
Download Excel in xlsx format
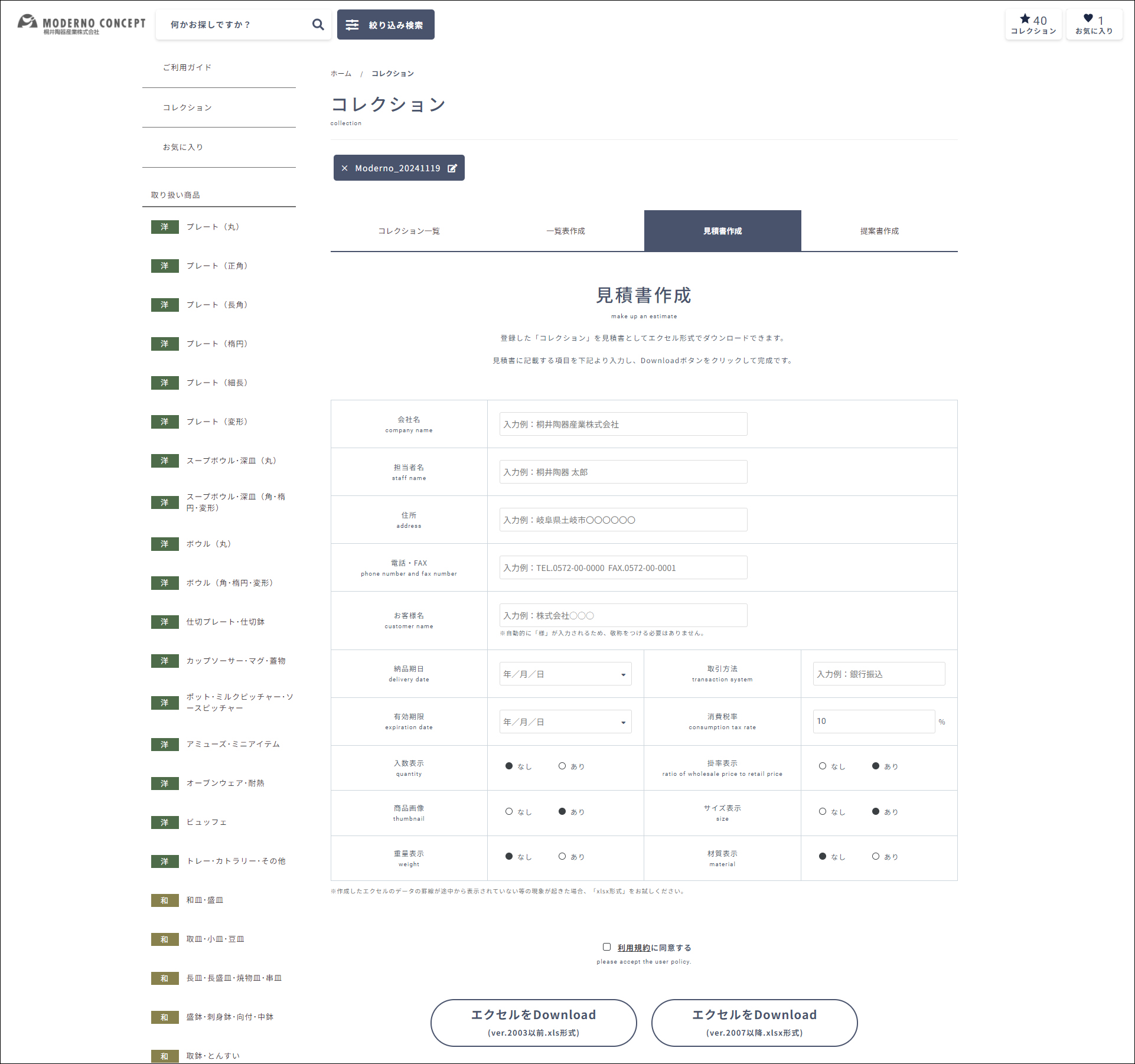tap(754, 1022)
